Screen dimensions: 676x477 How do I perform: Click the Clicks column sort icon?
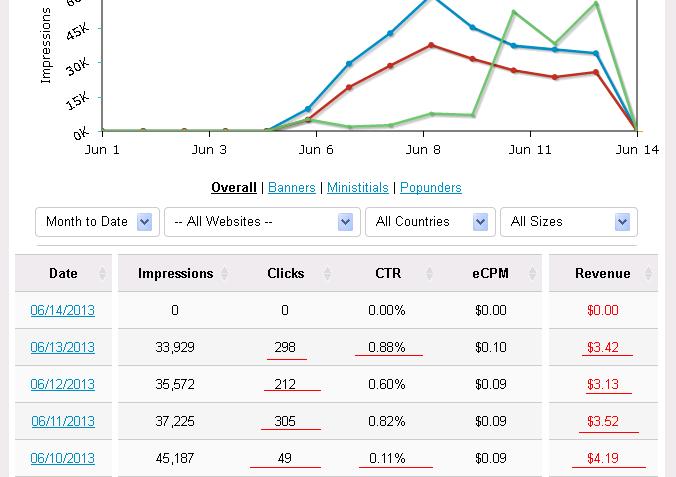point(327,273)
